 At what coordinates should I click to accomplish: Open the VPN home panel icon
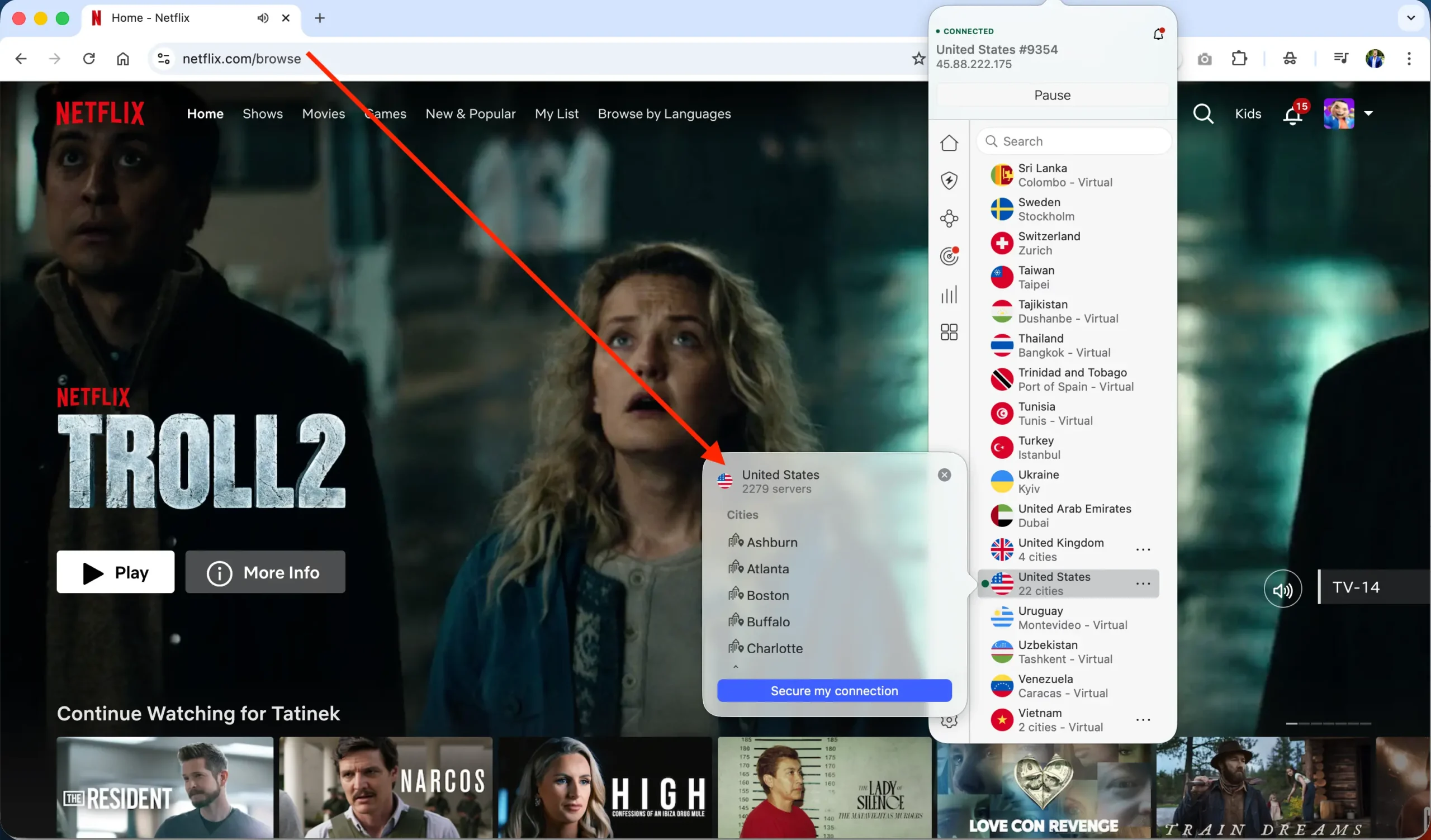click(949, 143)
